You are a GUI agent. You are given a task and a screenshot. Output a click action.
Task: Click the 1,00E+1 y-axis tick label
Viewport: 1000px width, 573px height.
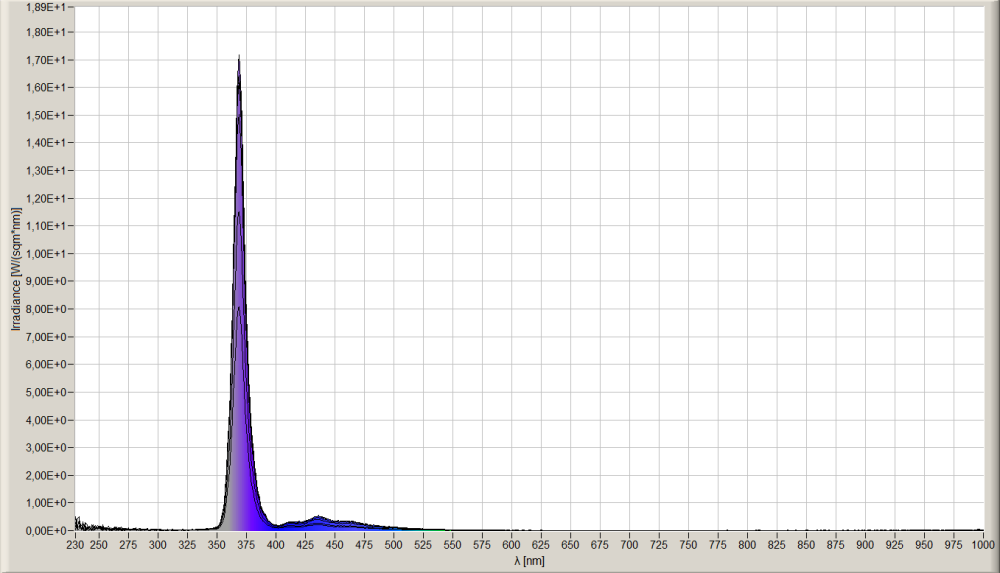coord(46,254)
